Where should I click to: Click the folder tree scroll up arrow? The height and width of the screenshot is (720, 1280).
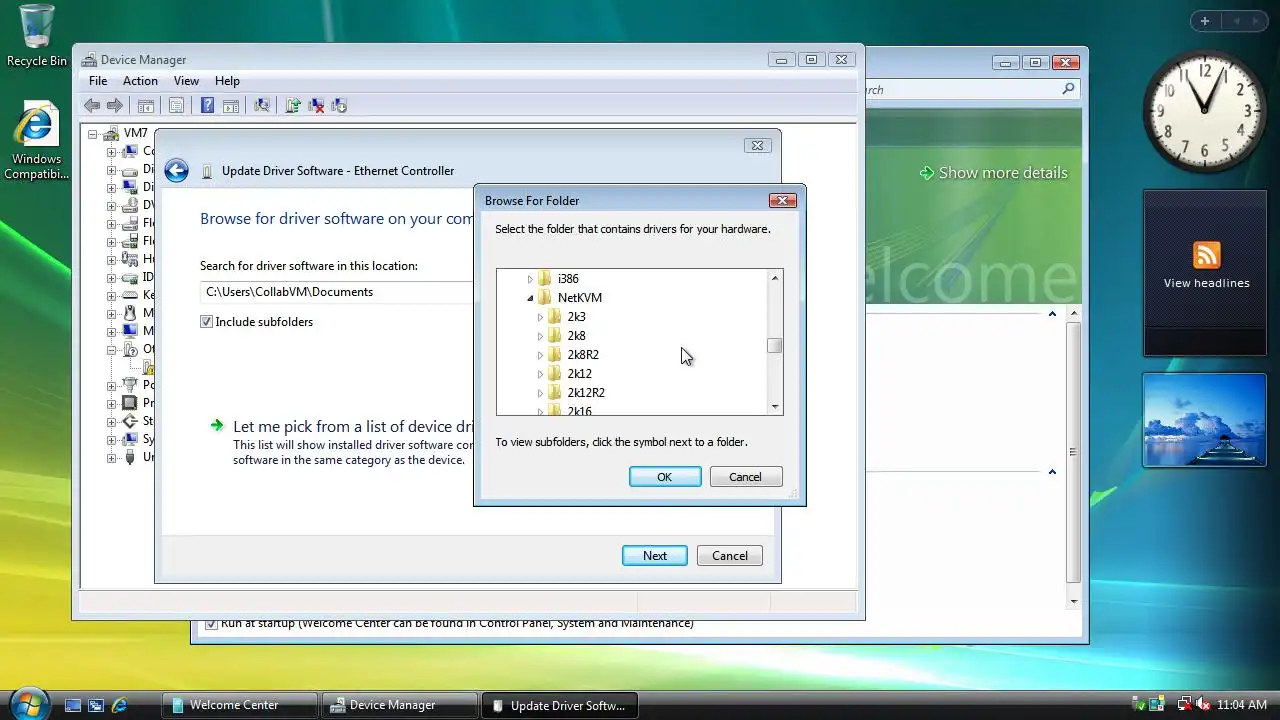pos(775,277)
